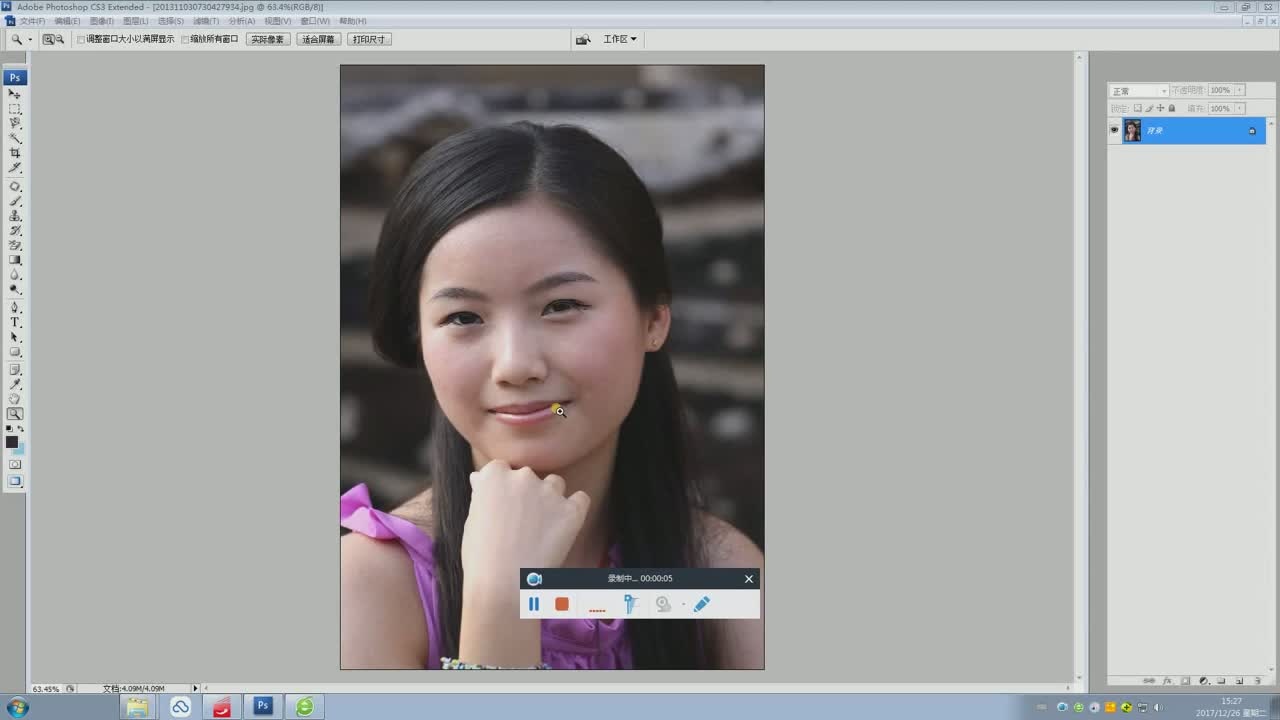Toggle 缩放所有窗口 checkbox

pyautogui.click(x=185, y=39)
